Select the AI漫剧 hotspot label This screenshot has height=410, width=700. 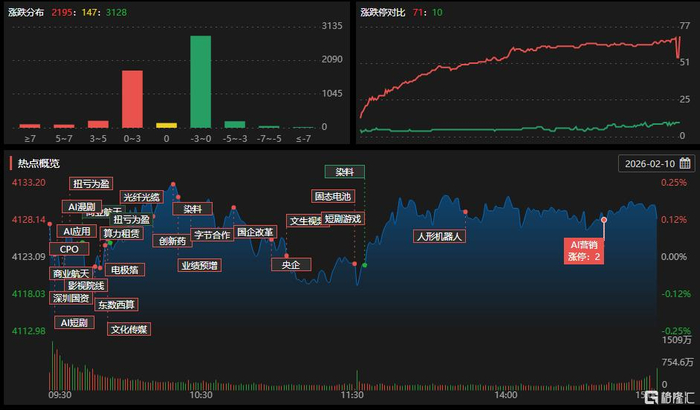82,207
